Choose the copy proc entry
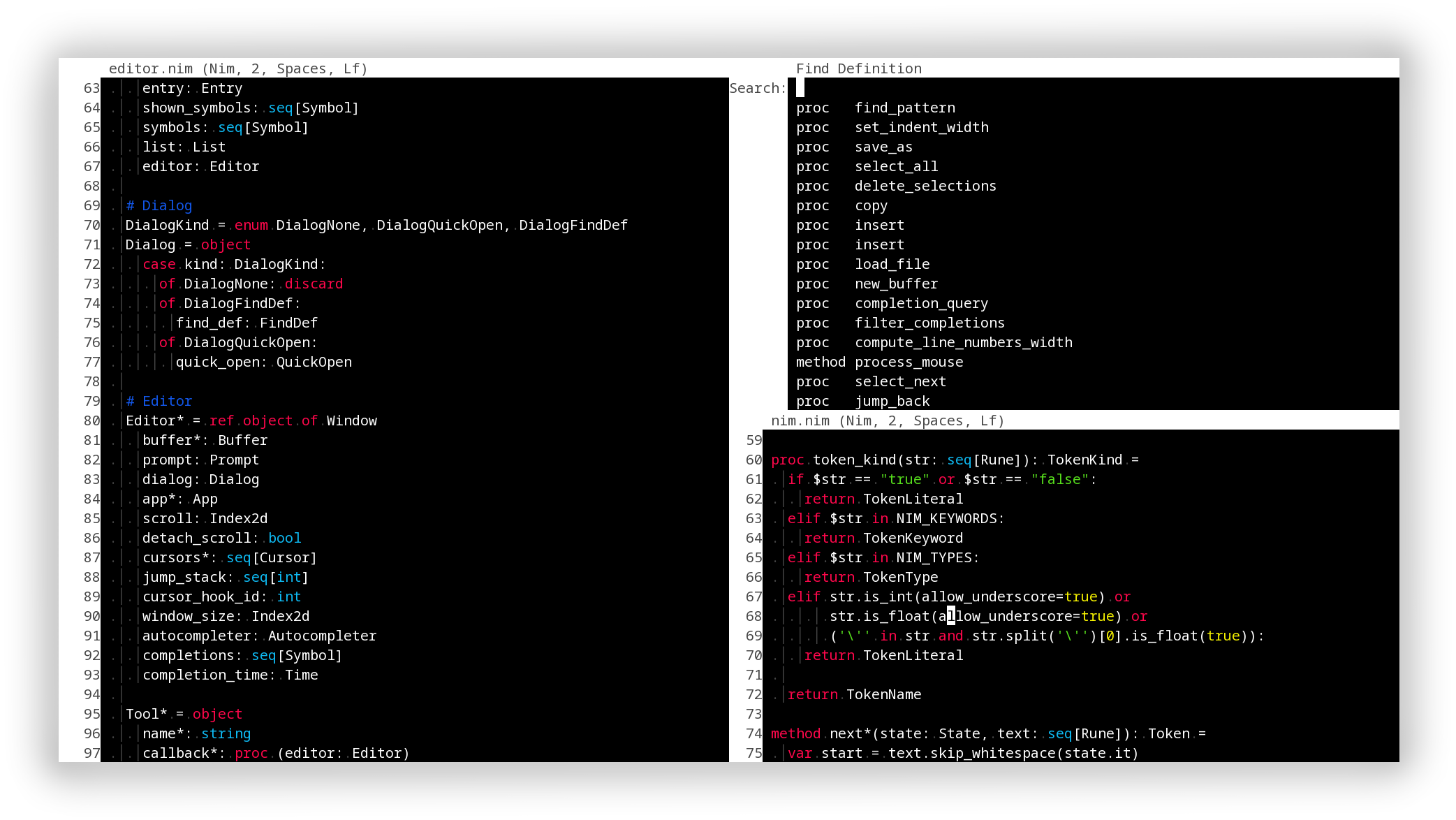 click(x=871, y=205)
